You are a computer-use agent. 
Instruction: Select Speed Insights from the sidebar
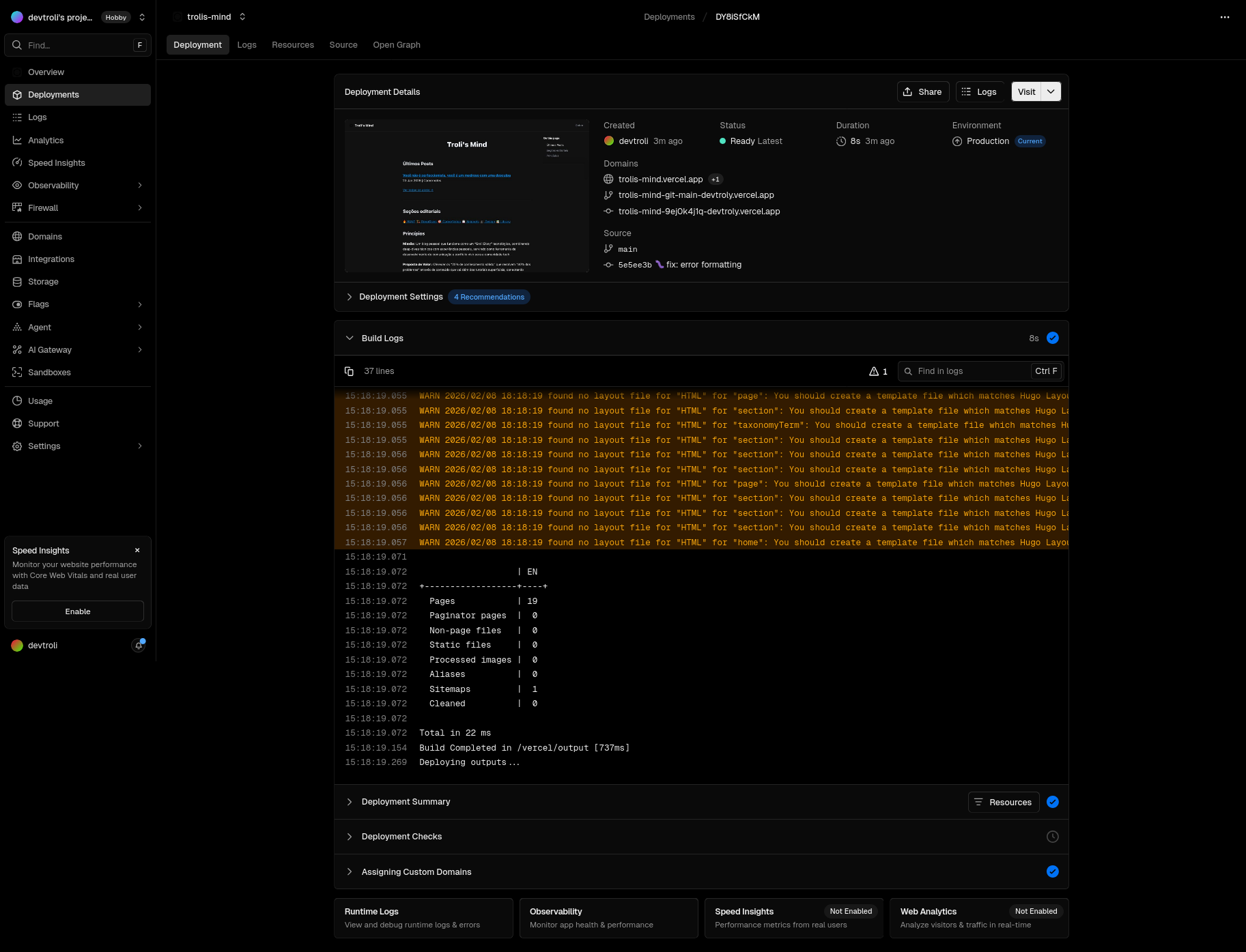coord(56,162)
